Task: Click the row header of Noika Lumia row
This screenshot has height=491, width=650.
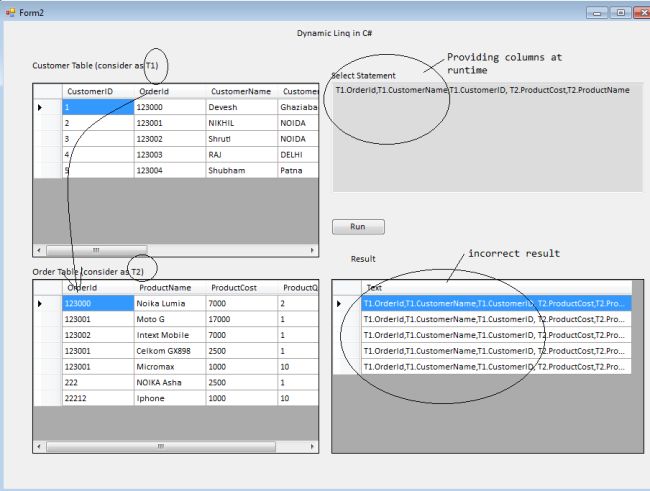Action: click(48, 303)
